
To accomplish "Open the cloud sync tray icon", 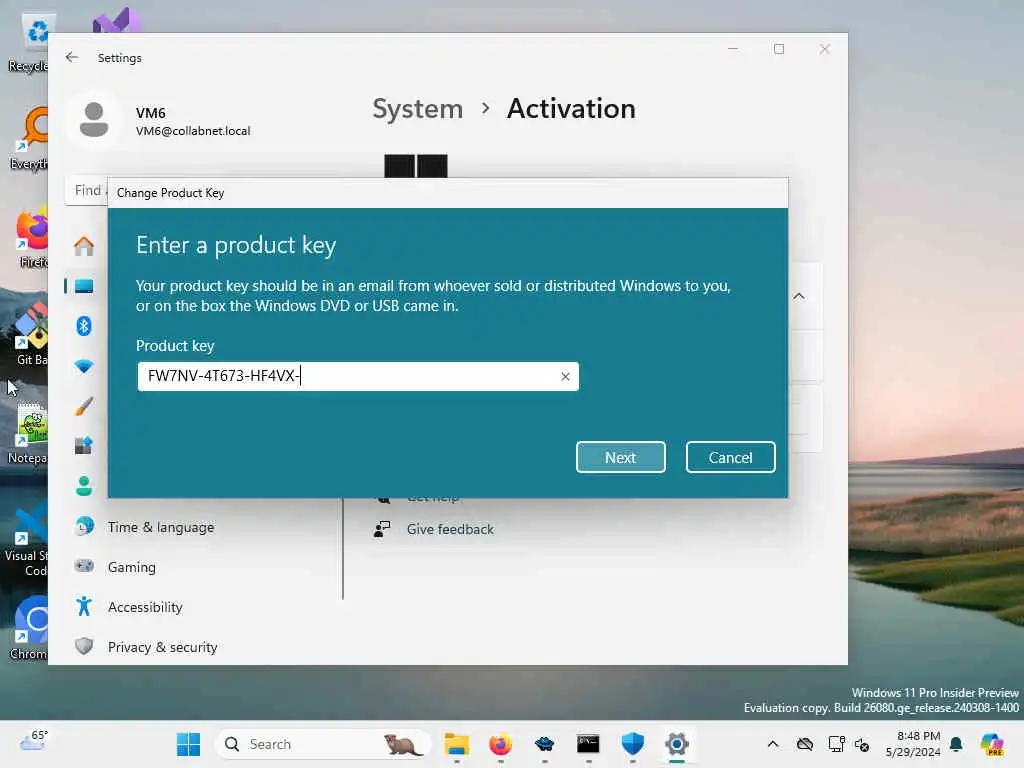I will click(x=805, y=744).
